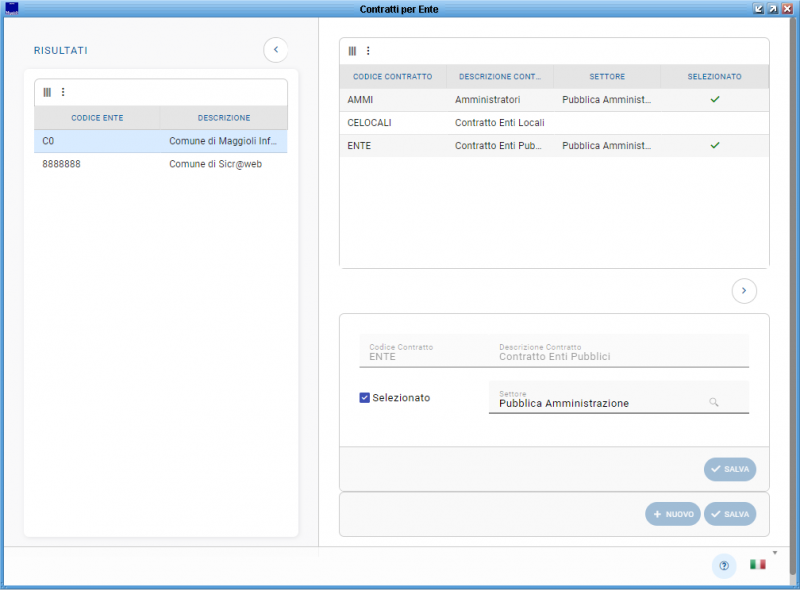Viewport: 800px width, 590px height.
Task: Sort by the Settore column header
Action: (x=607, y=76)
